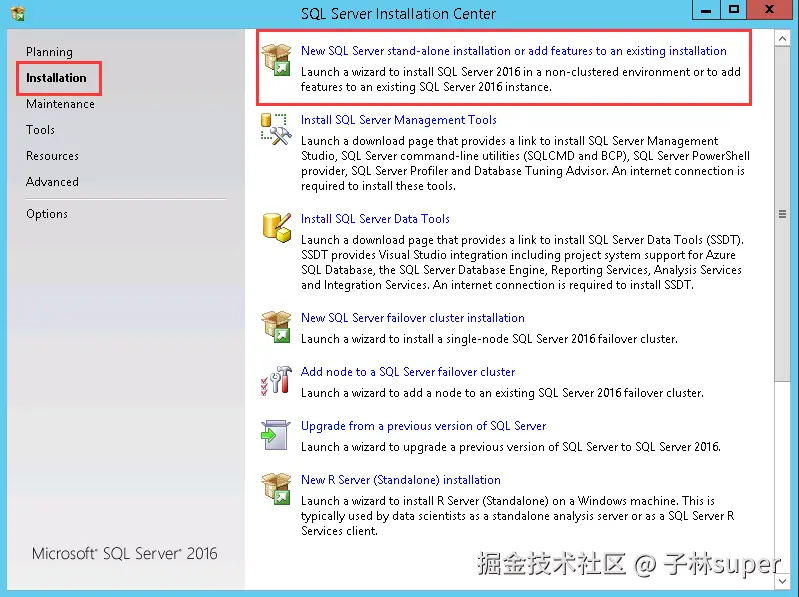Click Upgrade from a previous version link
The height and width of the screenshot is (597, 799).
[x=423, y=426]
